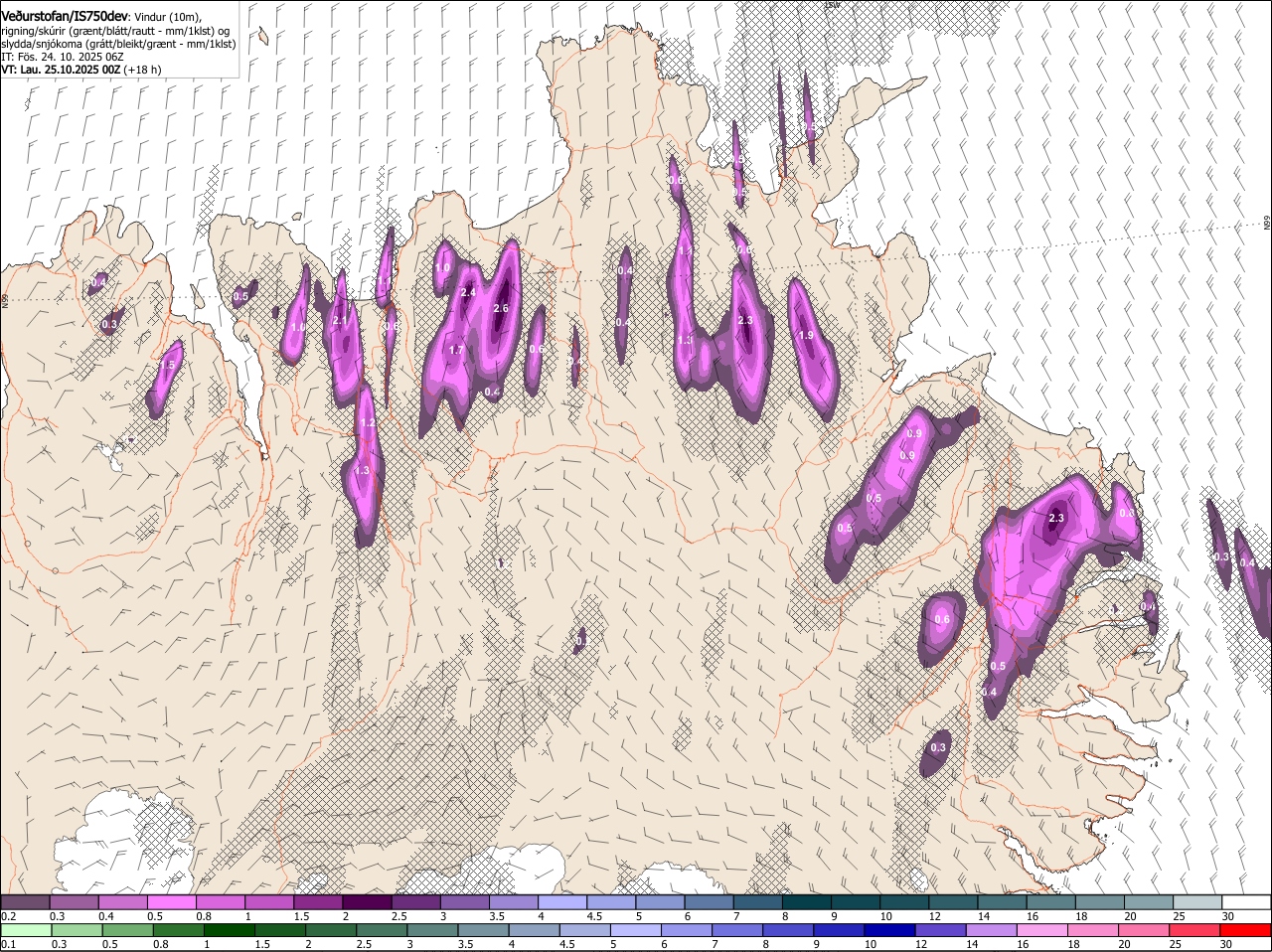Screen dimensions: 1272x952
Task: Select the light gray top swatch for 25–30
Action: [1197, 901]
